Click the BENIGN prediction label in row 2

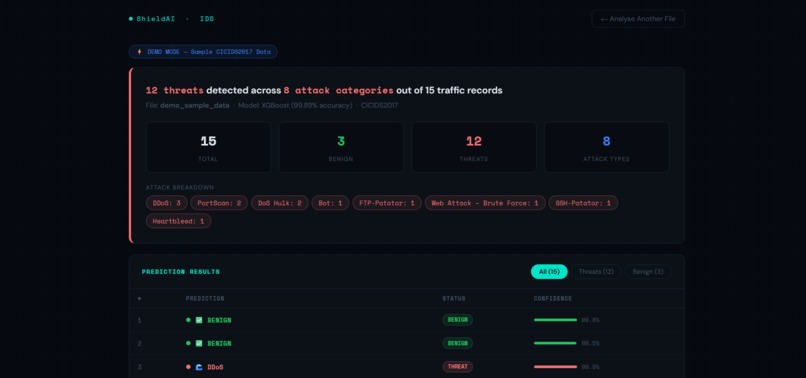click(x=219, y=343)
